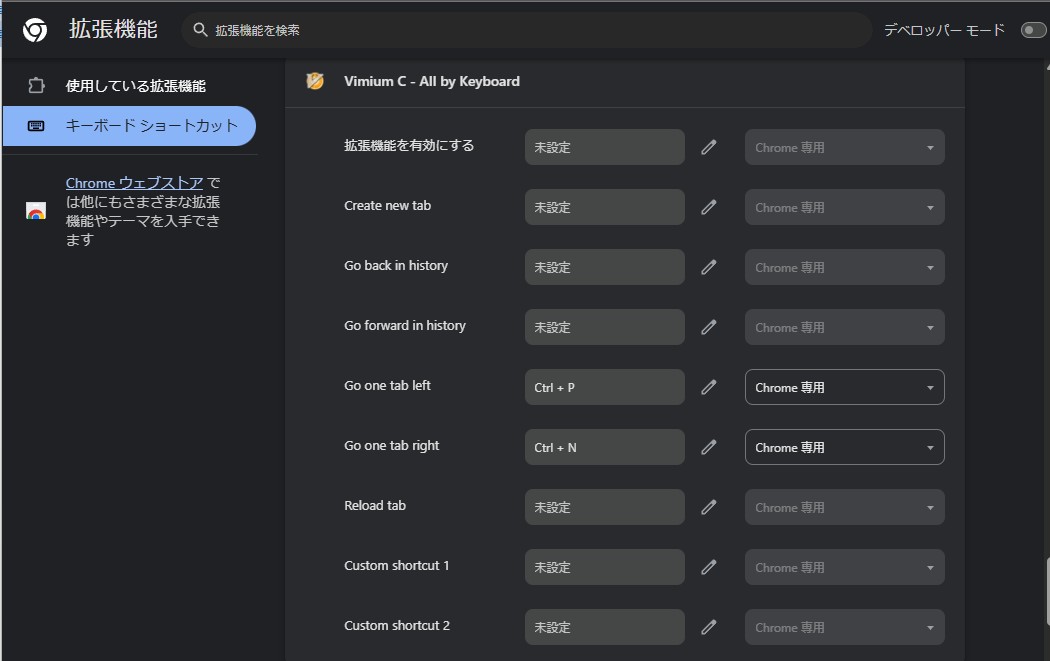This screenshot has height=661, width=1050.
Task: Select キーボード ショートカット sidebar item
Action: 129,126
